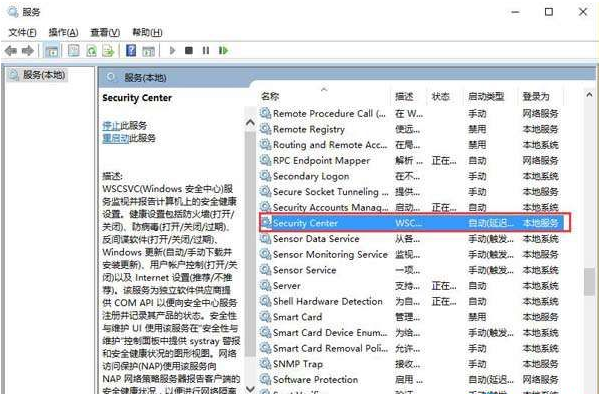Open the Help question mark icon
The height and width of the screenshot is (394, 599).
pyautogui.click(x=131, y=50)
